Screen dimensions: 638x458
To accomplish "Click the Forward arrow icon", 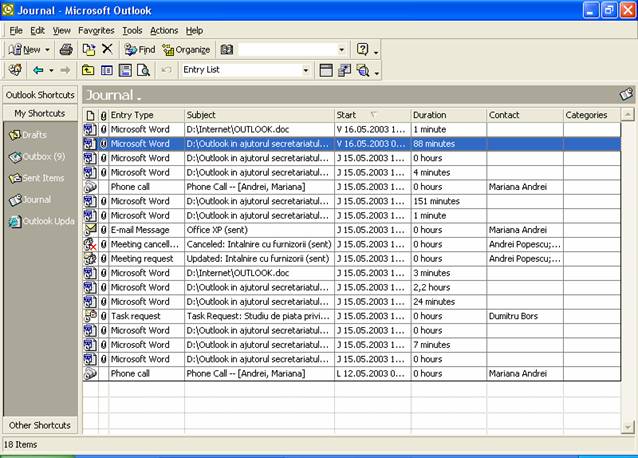I will point(65,70).
